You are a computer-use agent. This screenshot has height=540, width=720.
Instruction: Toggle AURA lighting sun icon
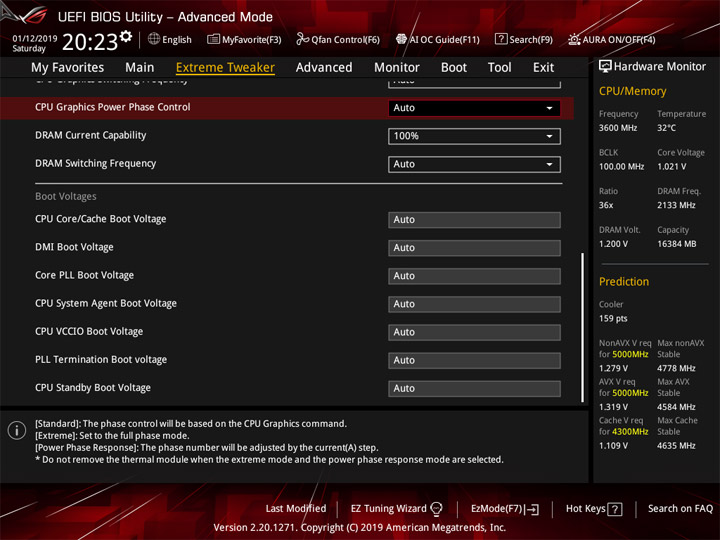574,39
